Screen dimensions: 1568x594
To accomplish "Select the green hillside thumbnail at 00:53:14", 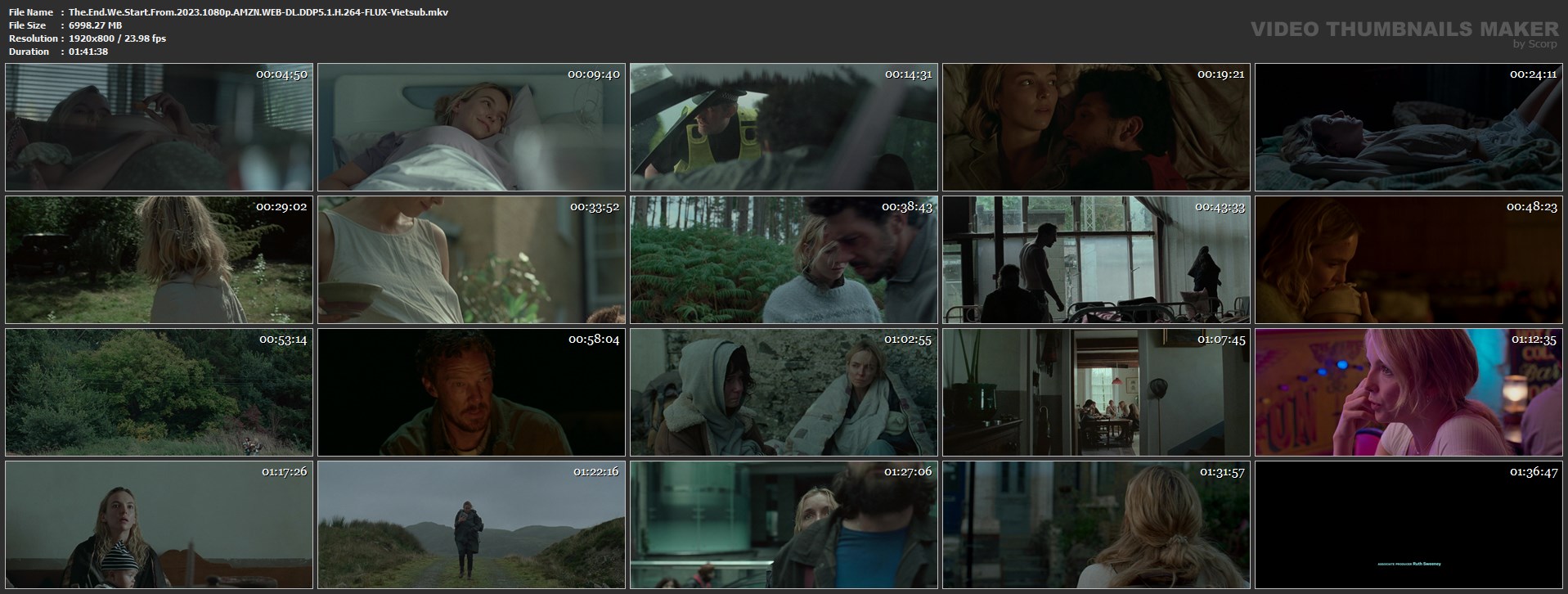I will 159,392.
